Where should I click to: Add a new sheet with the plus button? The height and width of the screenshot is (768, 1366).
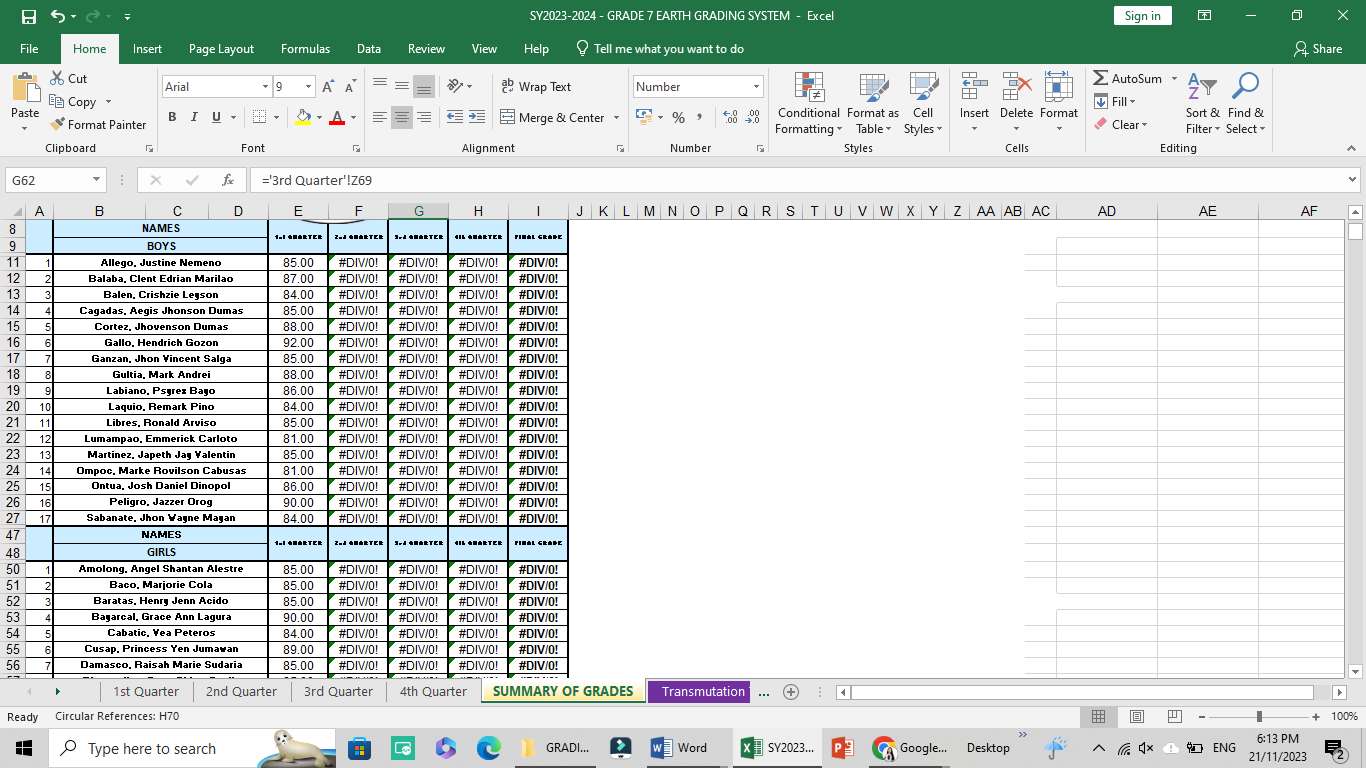pos(791,691)
